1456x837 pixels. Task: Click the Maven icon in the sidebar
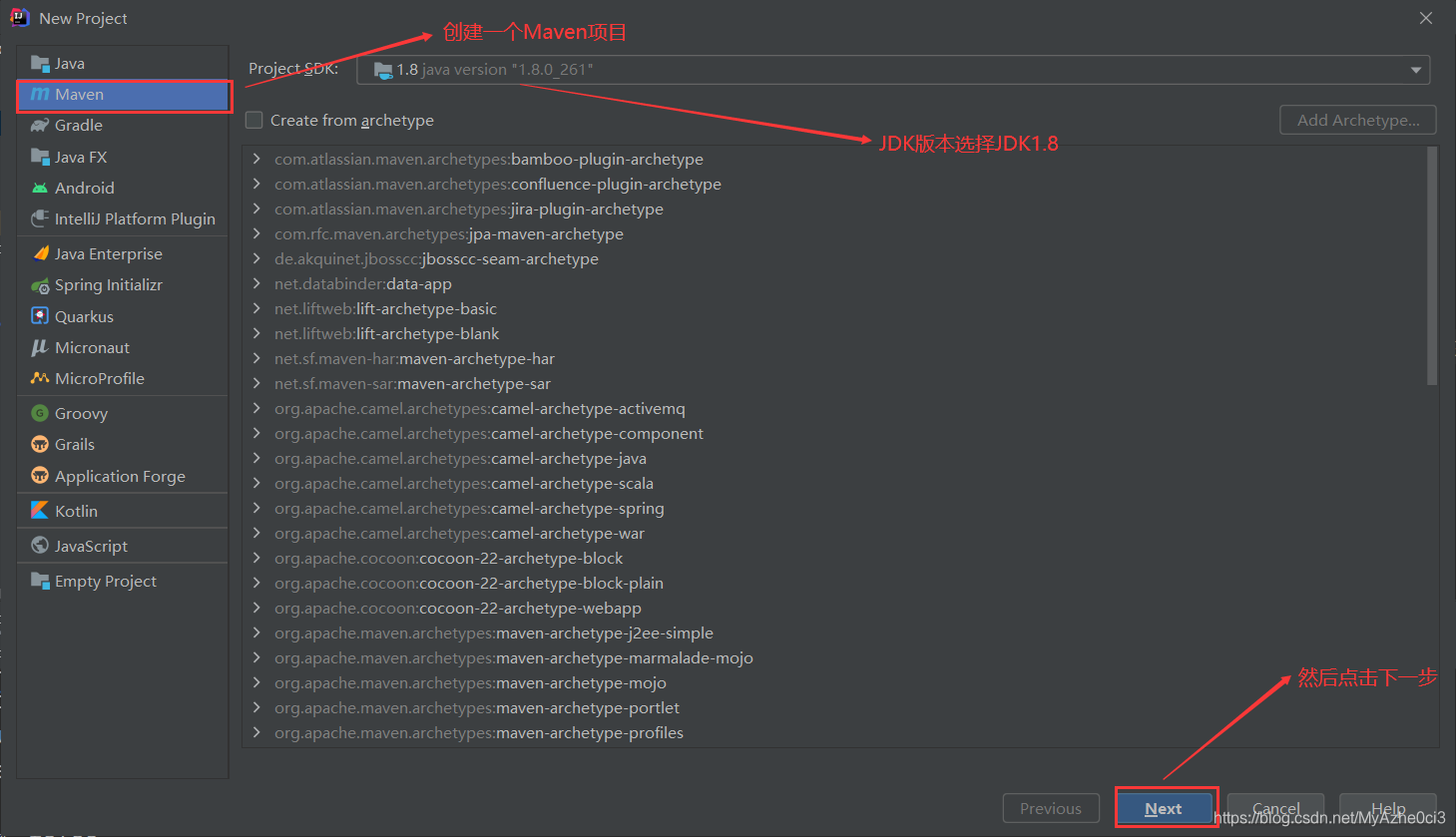pos(40,95)
